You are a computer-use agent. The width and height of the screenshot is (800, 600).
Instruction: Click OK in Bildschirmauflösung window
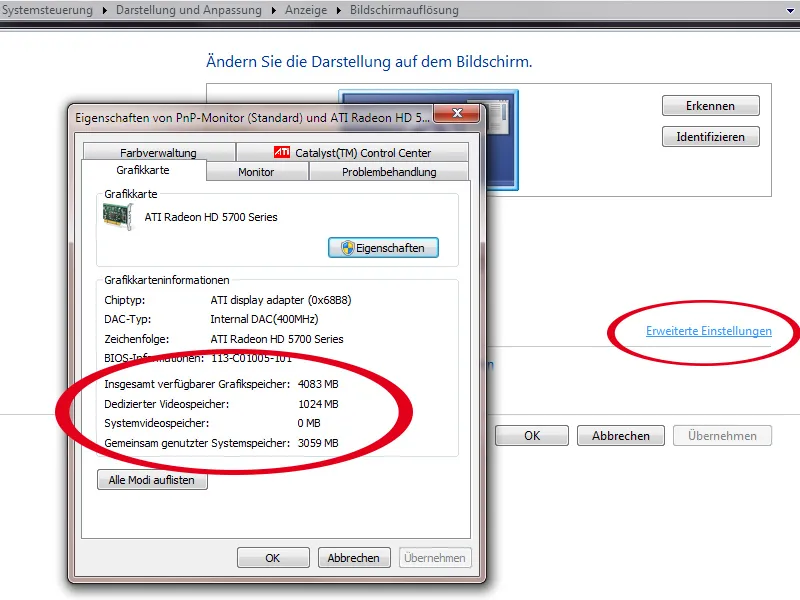532,436
